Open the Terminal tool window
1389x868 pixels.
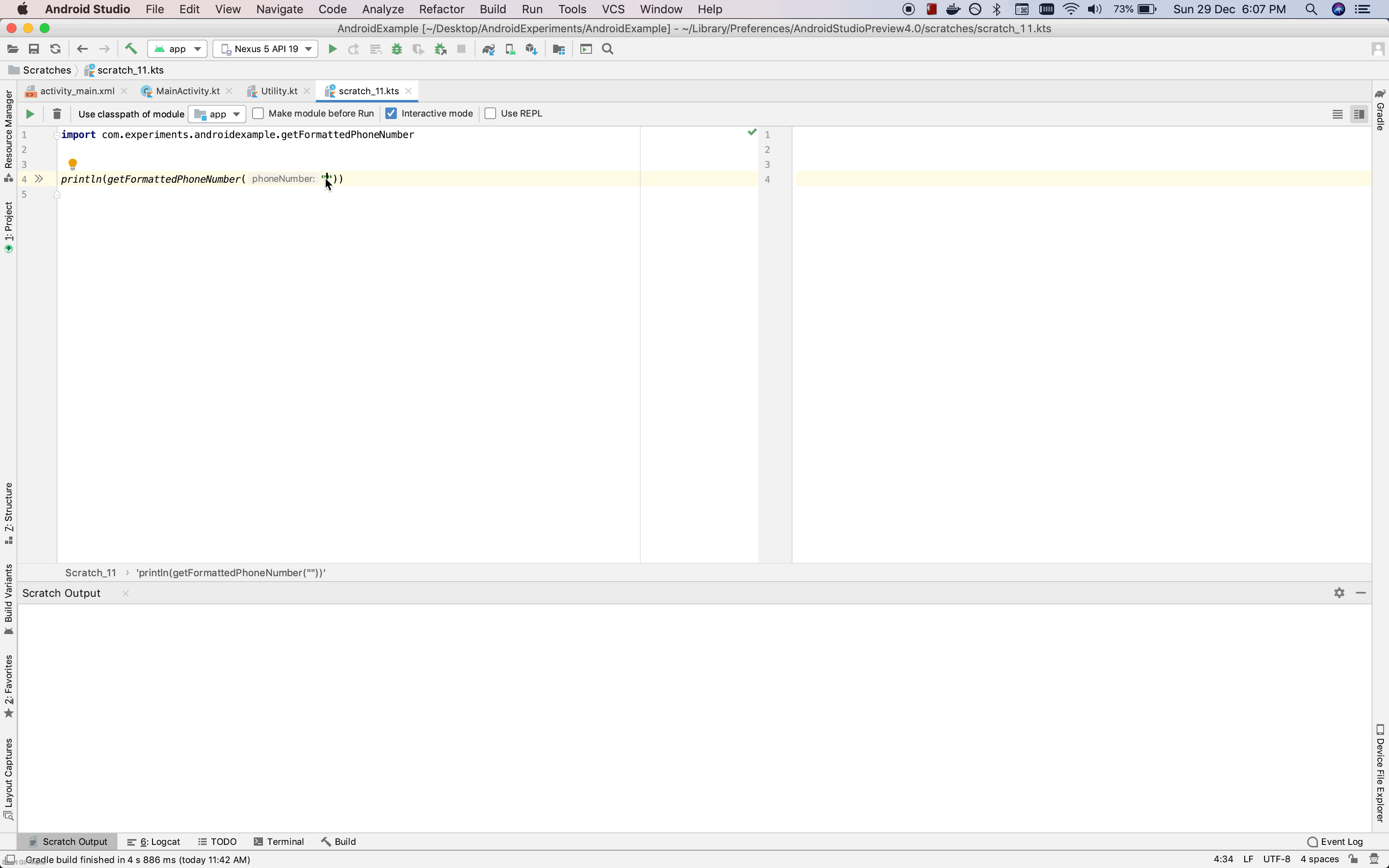point(279,842)
